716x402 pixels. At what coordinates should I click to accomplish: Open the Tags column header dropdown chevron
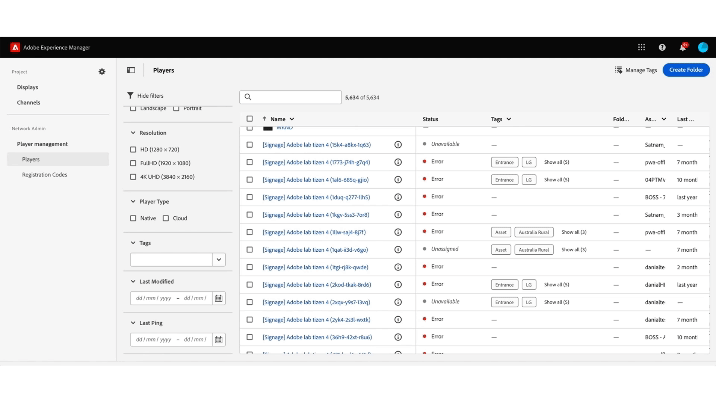509,119
